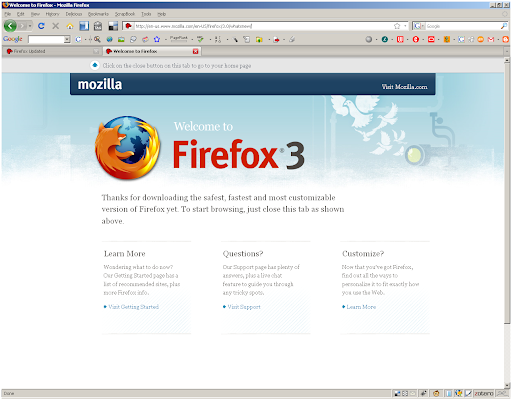
Task: Open the Visit Getting Started link
Action: point(133,307)
